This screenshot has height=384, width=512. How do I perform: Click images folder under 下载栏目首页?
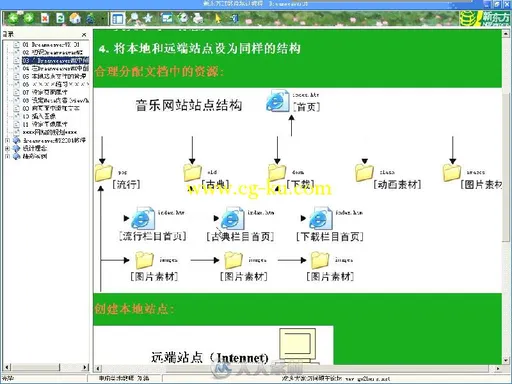pos(320,260)
